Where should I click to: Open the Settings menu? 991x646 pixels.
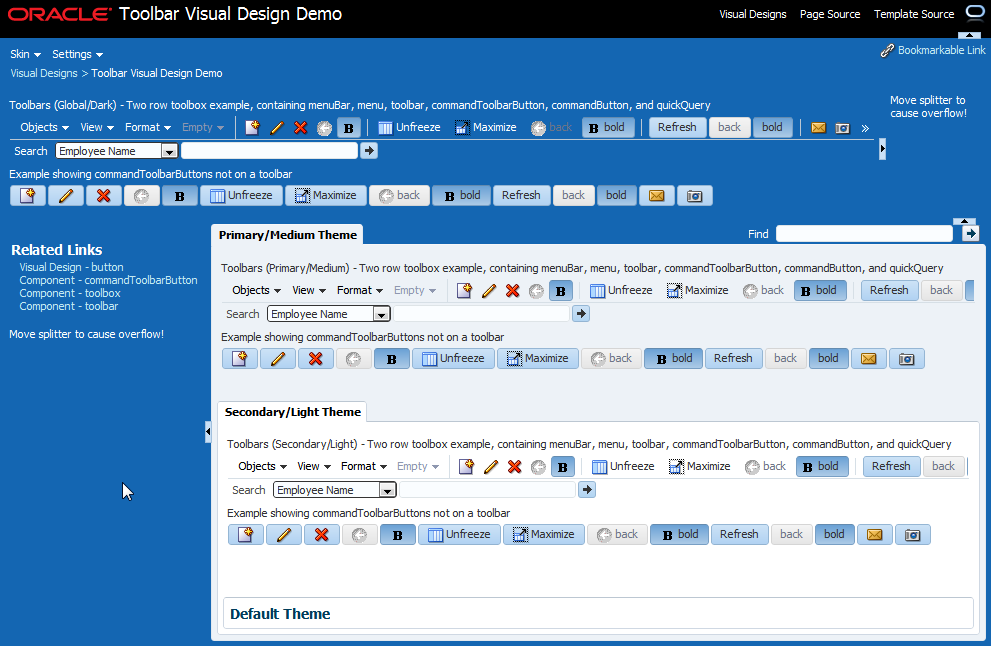[x=77, y=54]
